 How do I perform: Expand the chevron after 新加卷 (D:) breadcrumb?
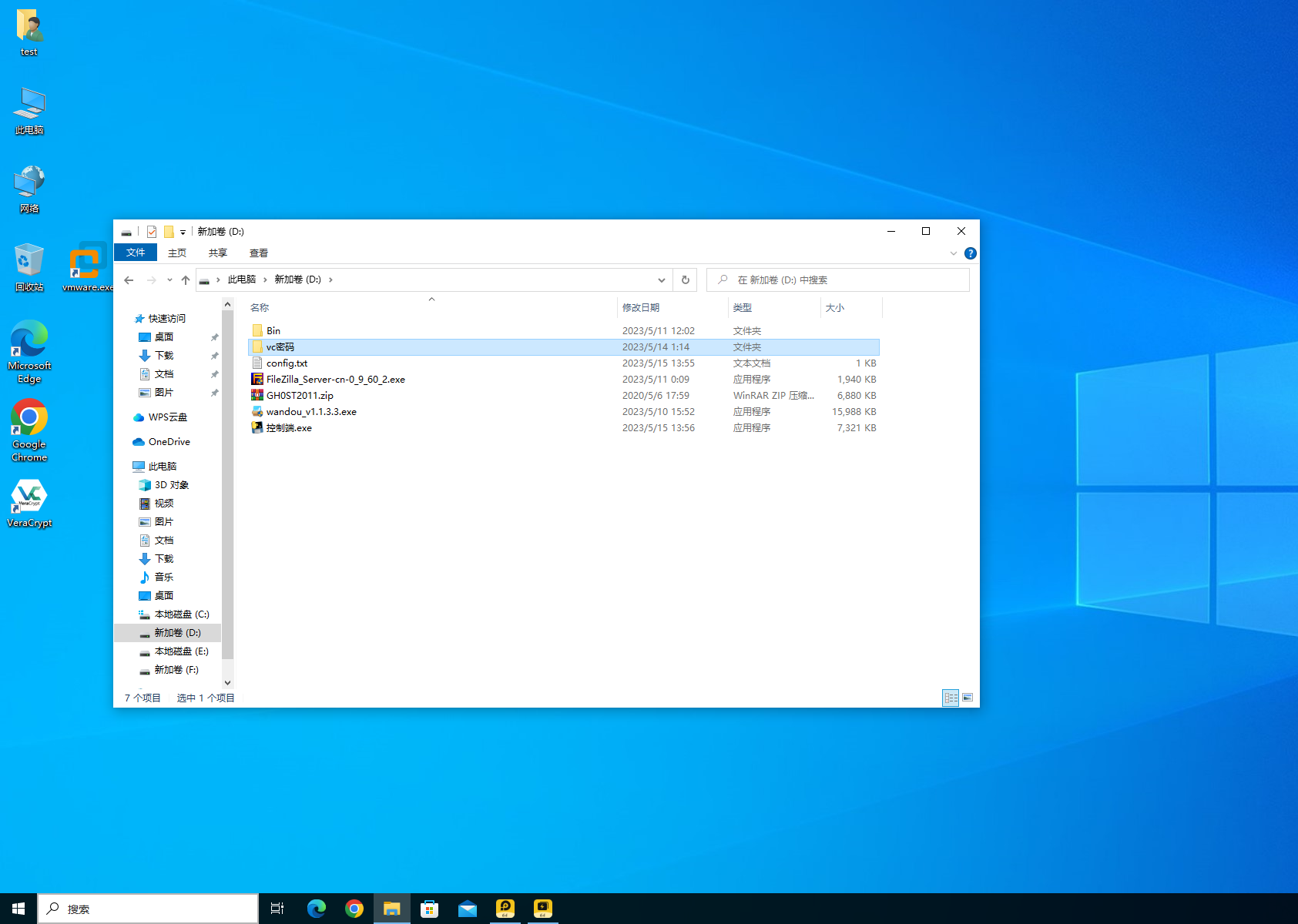click(x=331, y=280)
